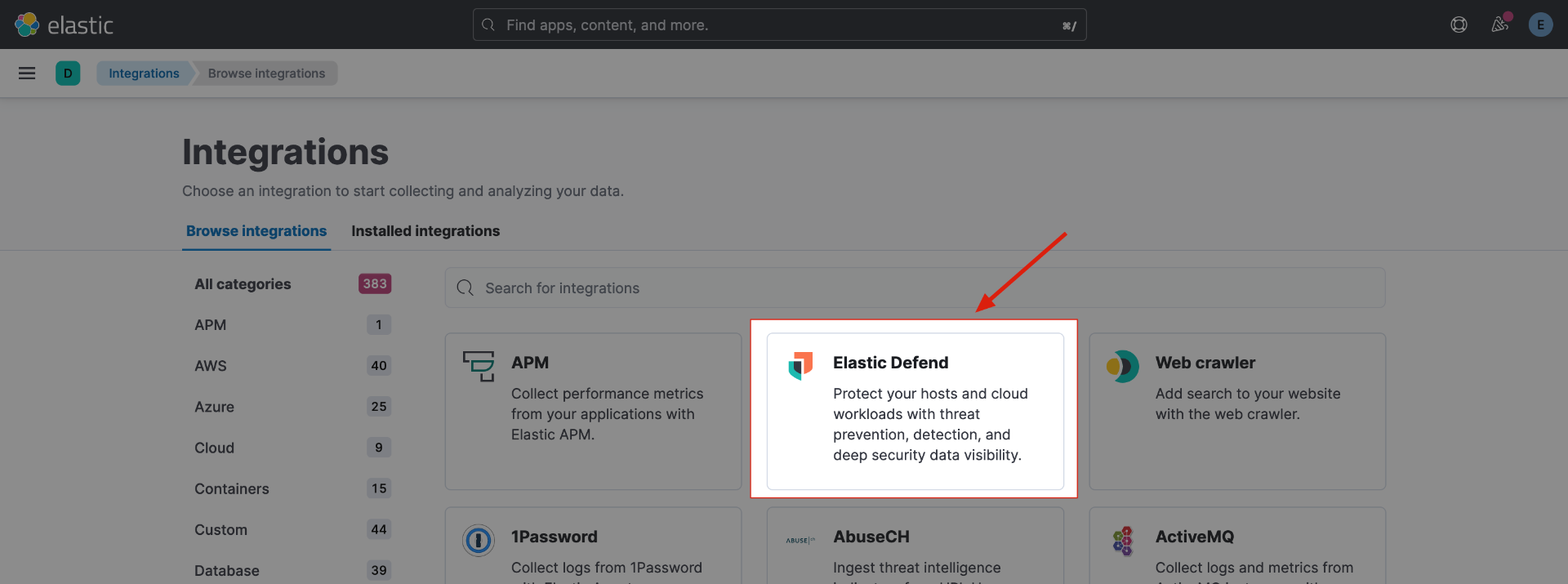Select the Containers category filter

232,488
